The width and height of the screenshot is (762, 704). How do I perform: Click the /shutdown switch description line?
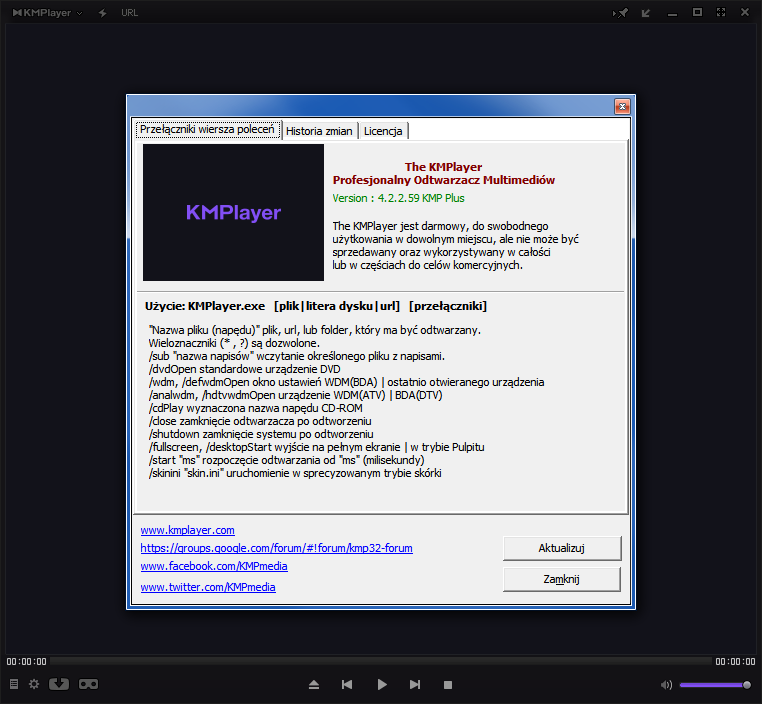pos(261,434)
